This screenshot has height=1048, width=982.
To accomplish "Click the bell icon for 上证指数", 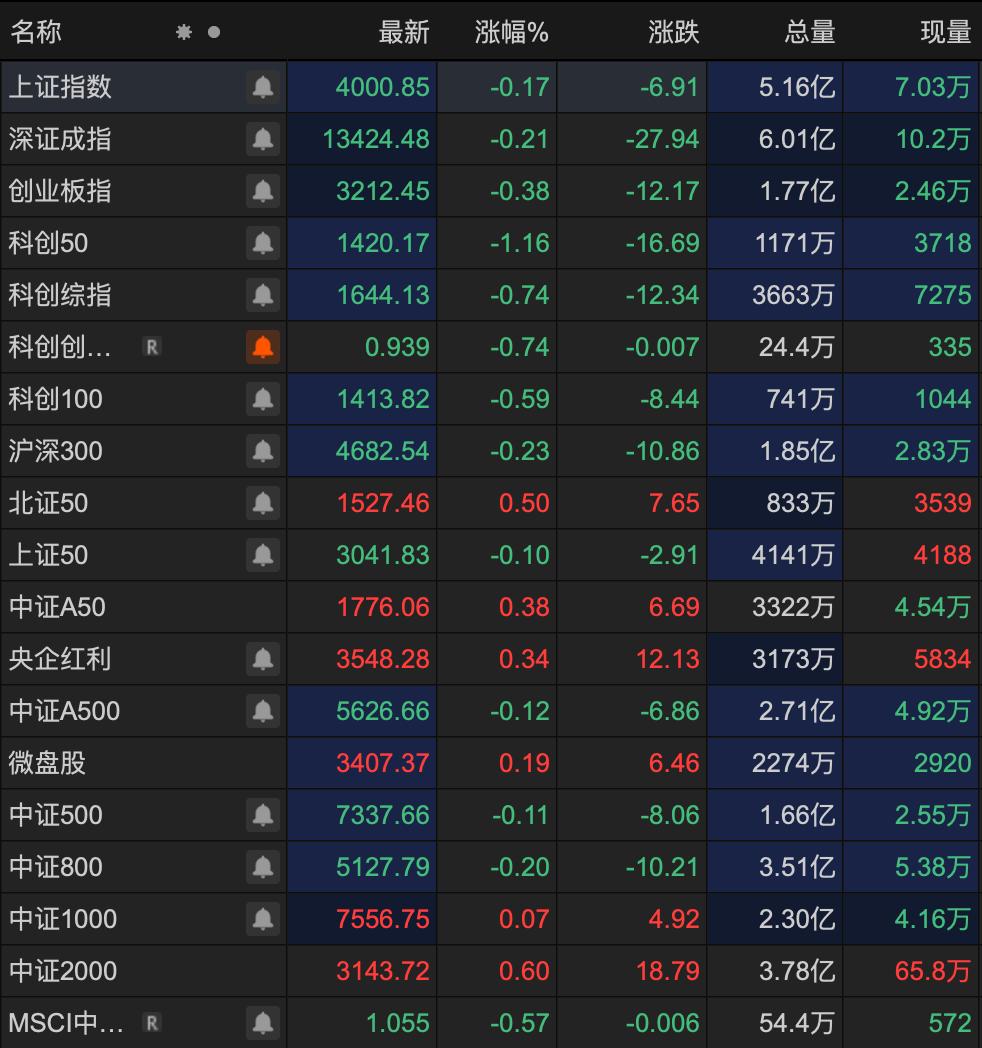I will pyautogui.click(x=263, y=87).
